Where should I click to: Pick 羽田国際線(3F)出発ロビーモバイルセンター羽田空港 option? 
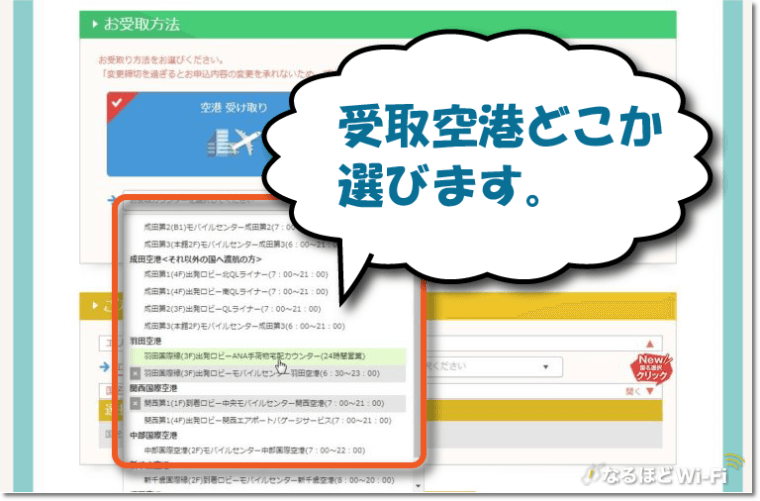pyautogui.click(x=268, y=374)
